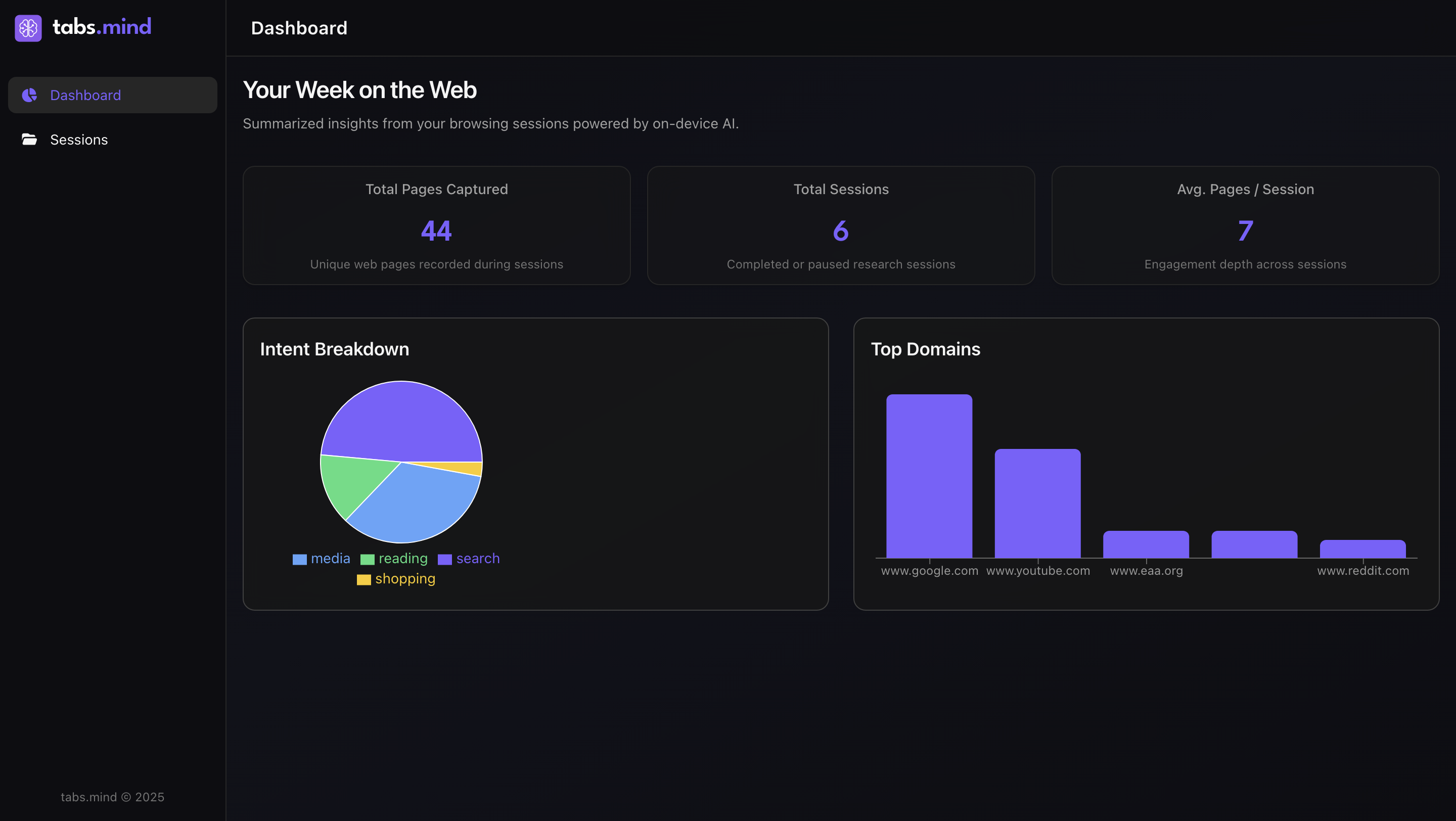Toggle the reading legend swatch

tap(368, 560)
